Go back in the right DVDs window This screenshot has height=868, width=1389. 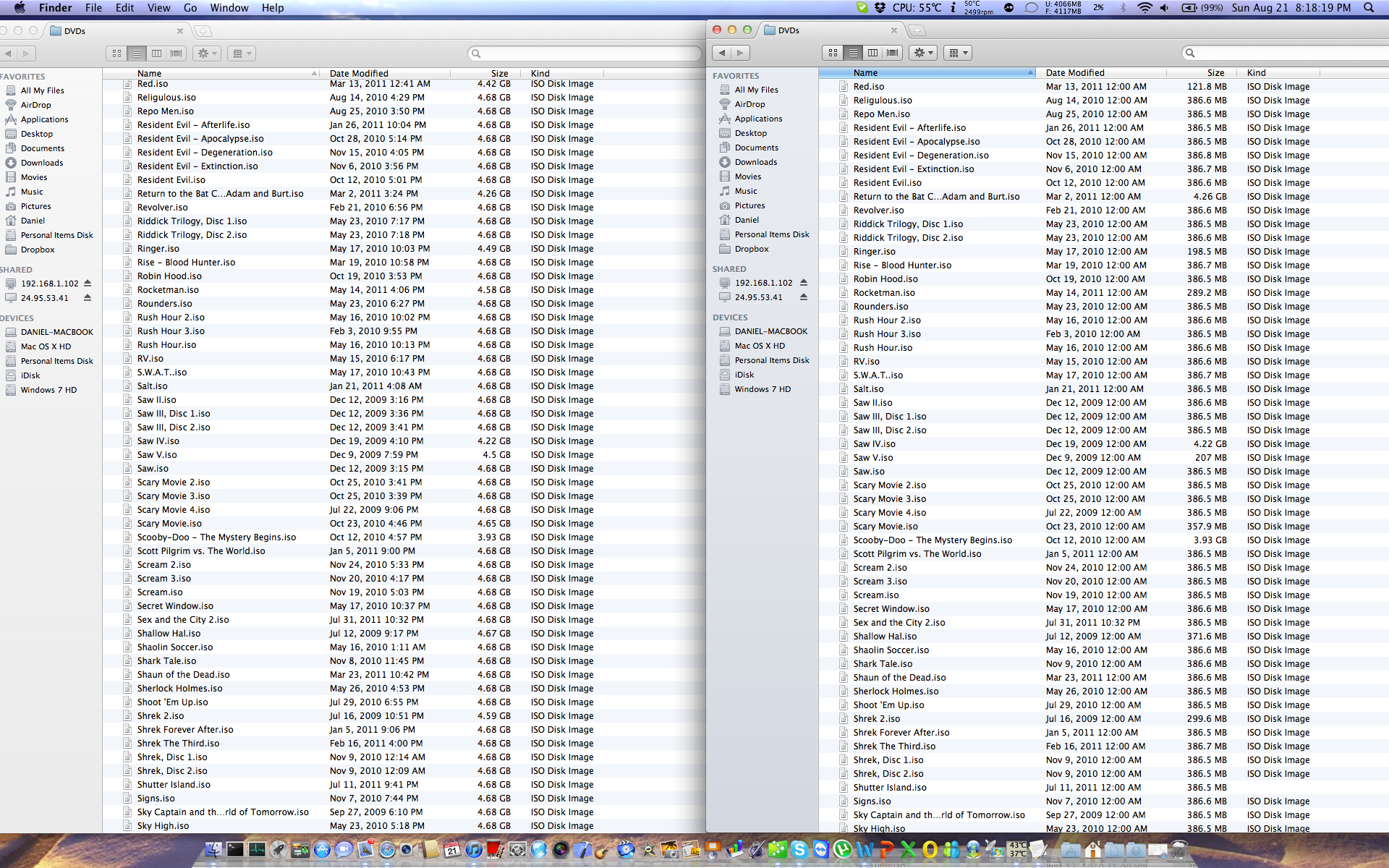tap(722, 53)
